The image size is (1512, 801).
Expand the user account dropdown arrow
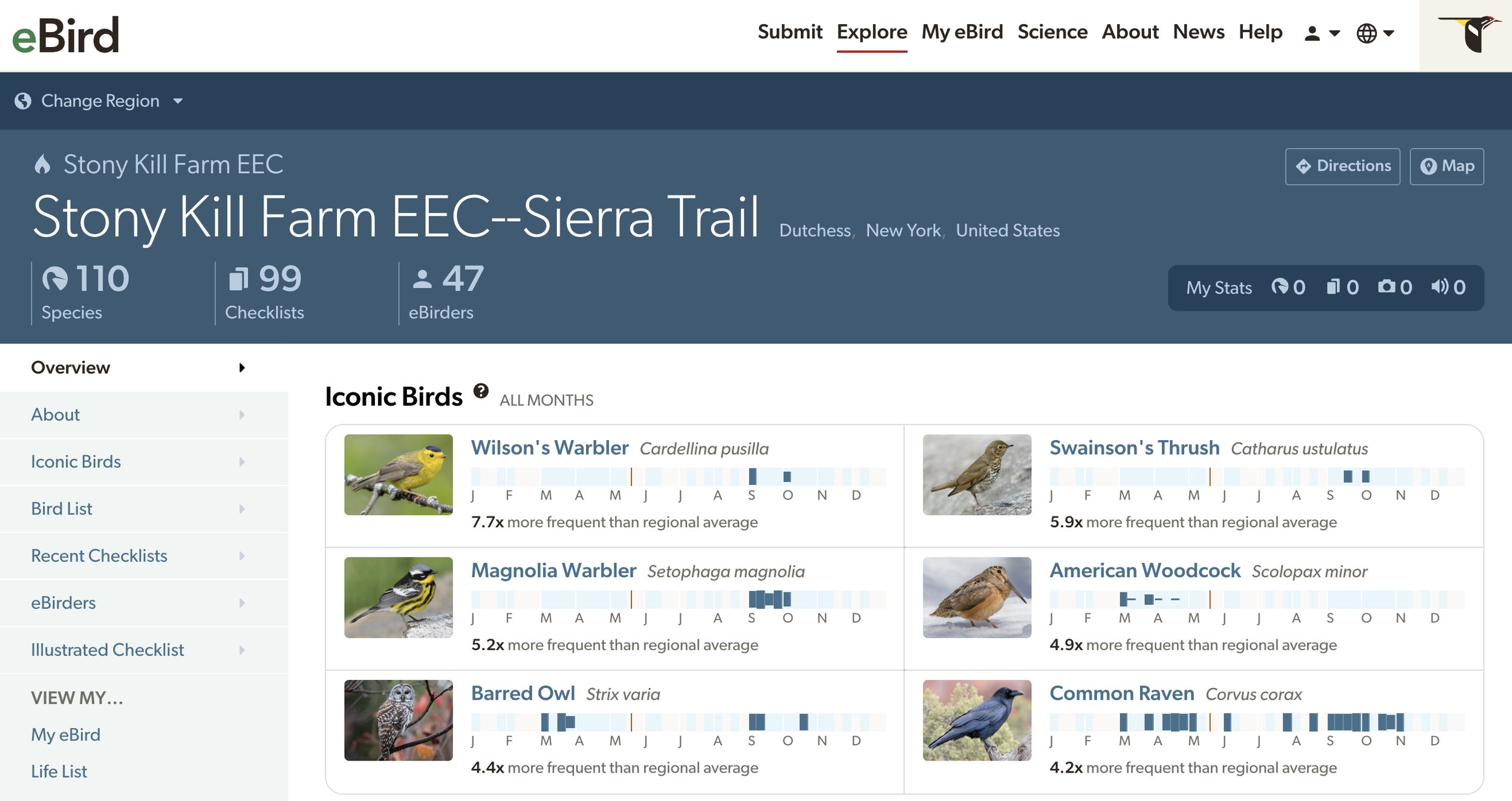point(1335,33)
